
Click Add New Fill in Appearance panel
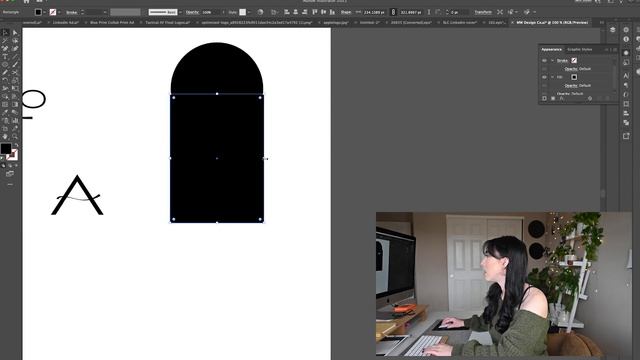pyautogui.click(x=553, y=98)
